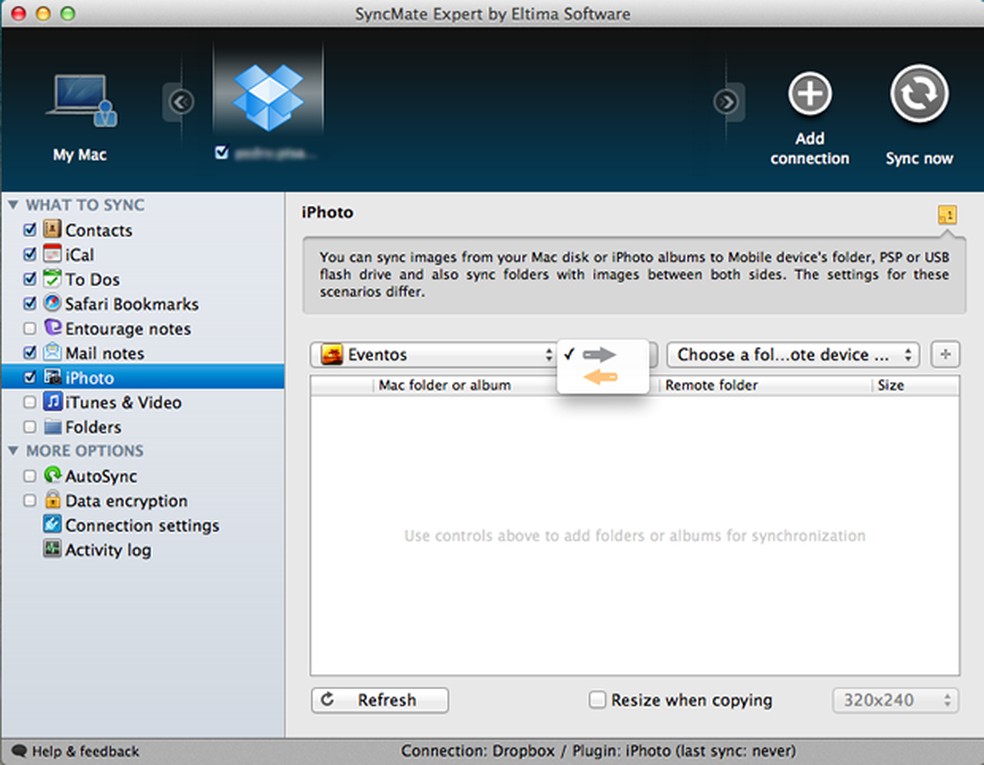Image resolution: width=984 pixels, height=765 pixels.
Task: Click the Eventos album thumbnail icon
Action: 331,354
